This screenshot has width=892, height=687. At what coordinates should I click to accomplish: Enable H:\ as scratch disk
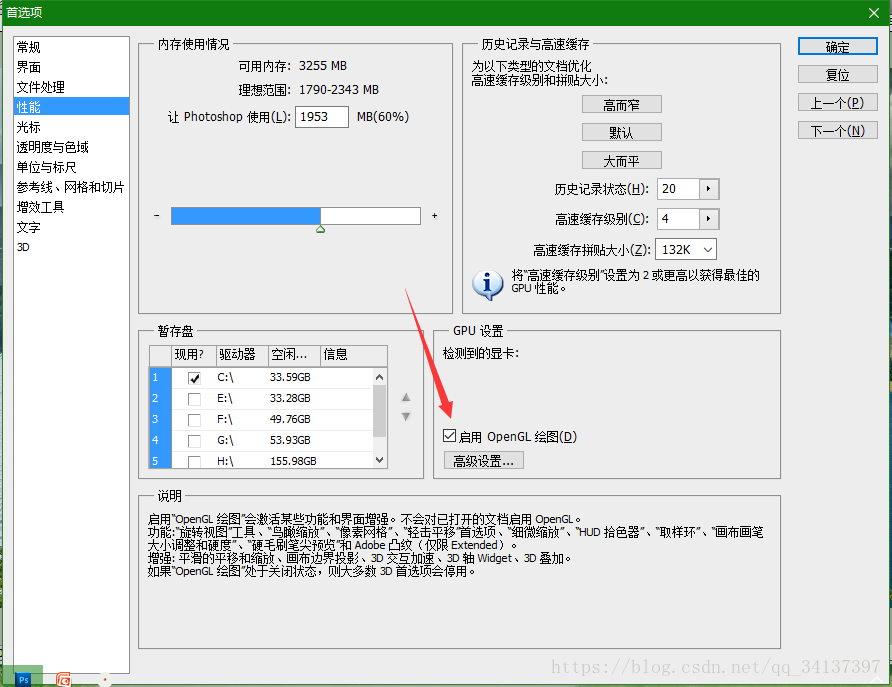[194, 461]
